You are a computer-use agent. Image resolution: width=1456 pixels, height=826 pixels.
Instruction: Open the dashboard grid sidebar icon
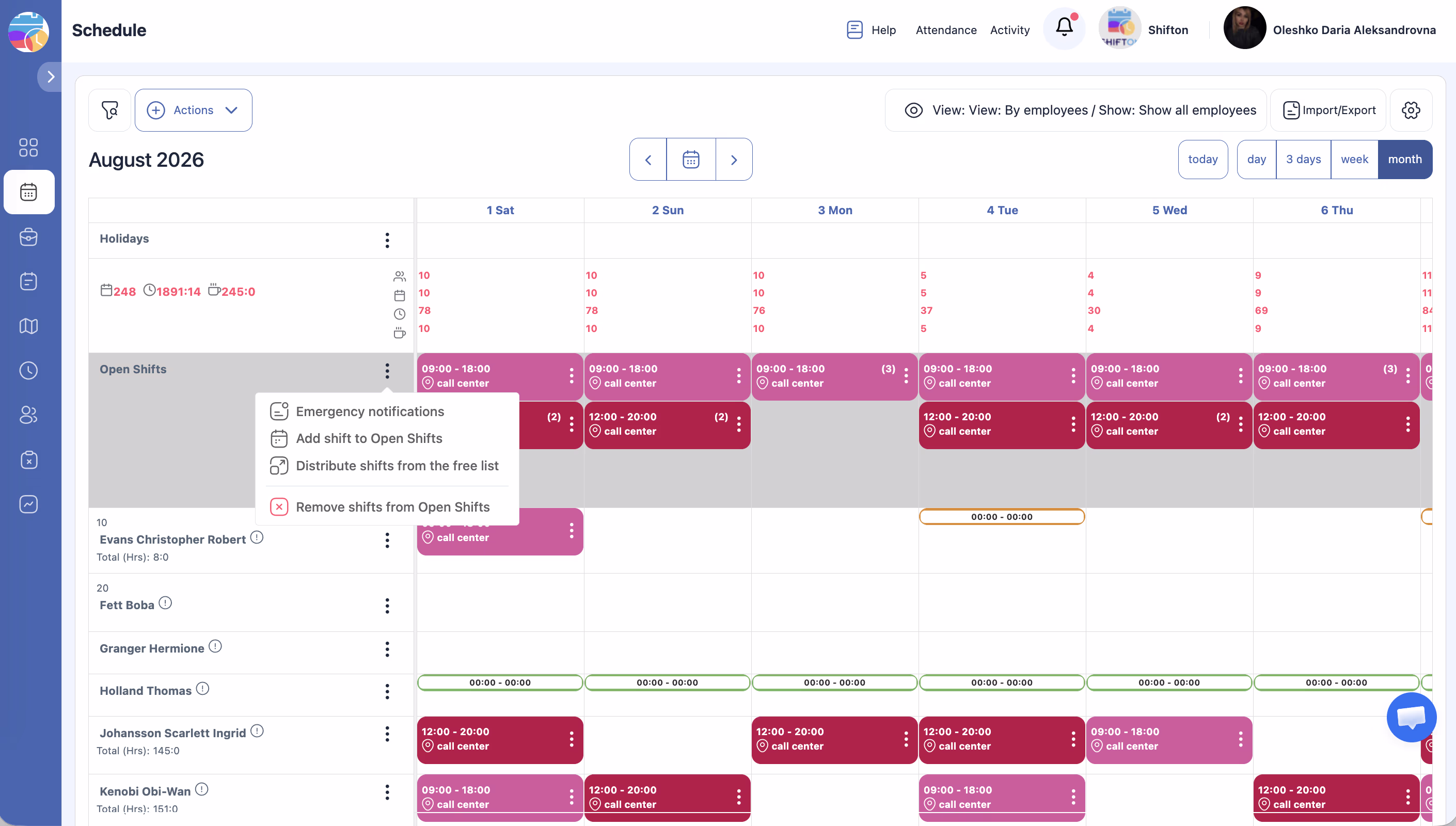coord(28,148)
